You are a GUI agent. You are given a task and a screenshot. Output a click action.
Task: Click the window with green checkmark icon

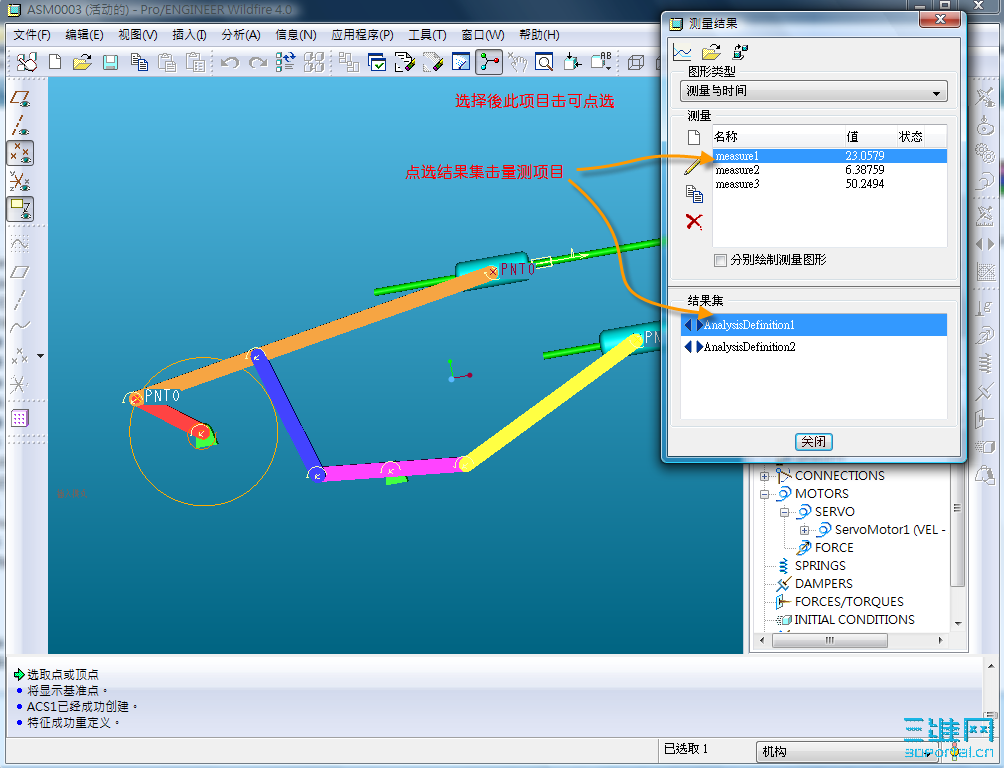(x=377, y=62)
